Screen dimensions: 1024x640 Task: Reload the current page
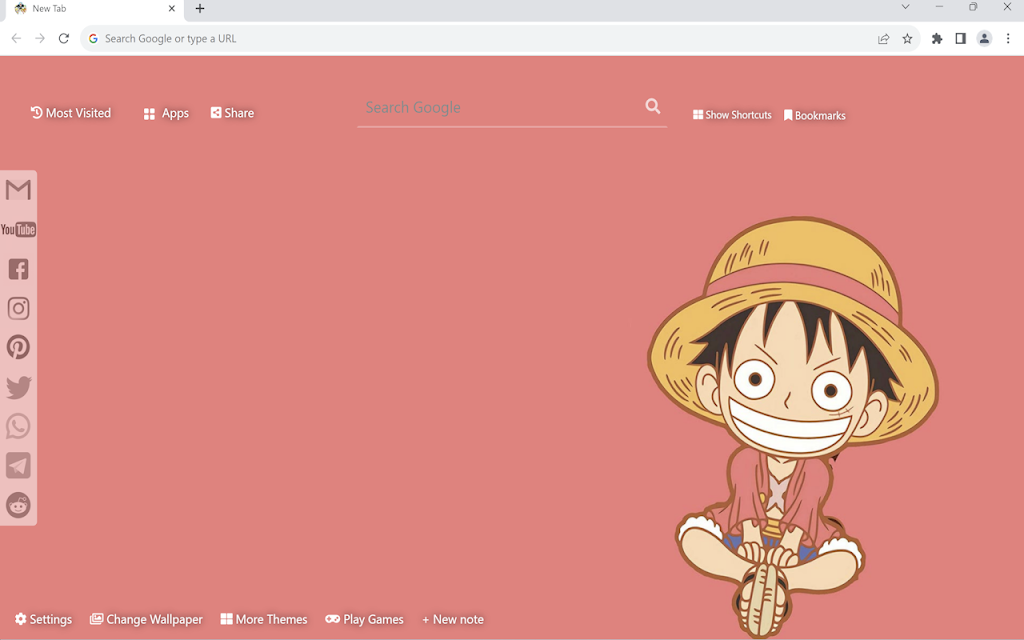click(x=63, y=39)
